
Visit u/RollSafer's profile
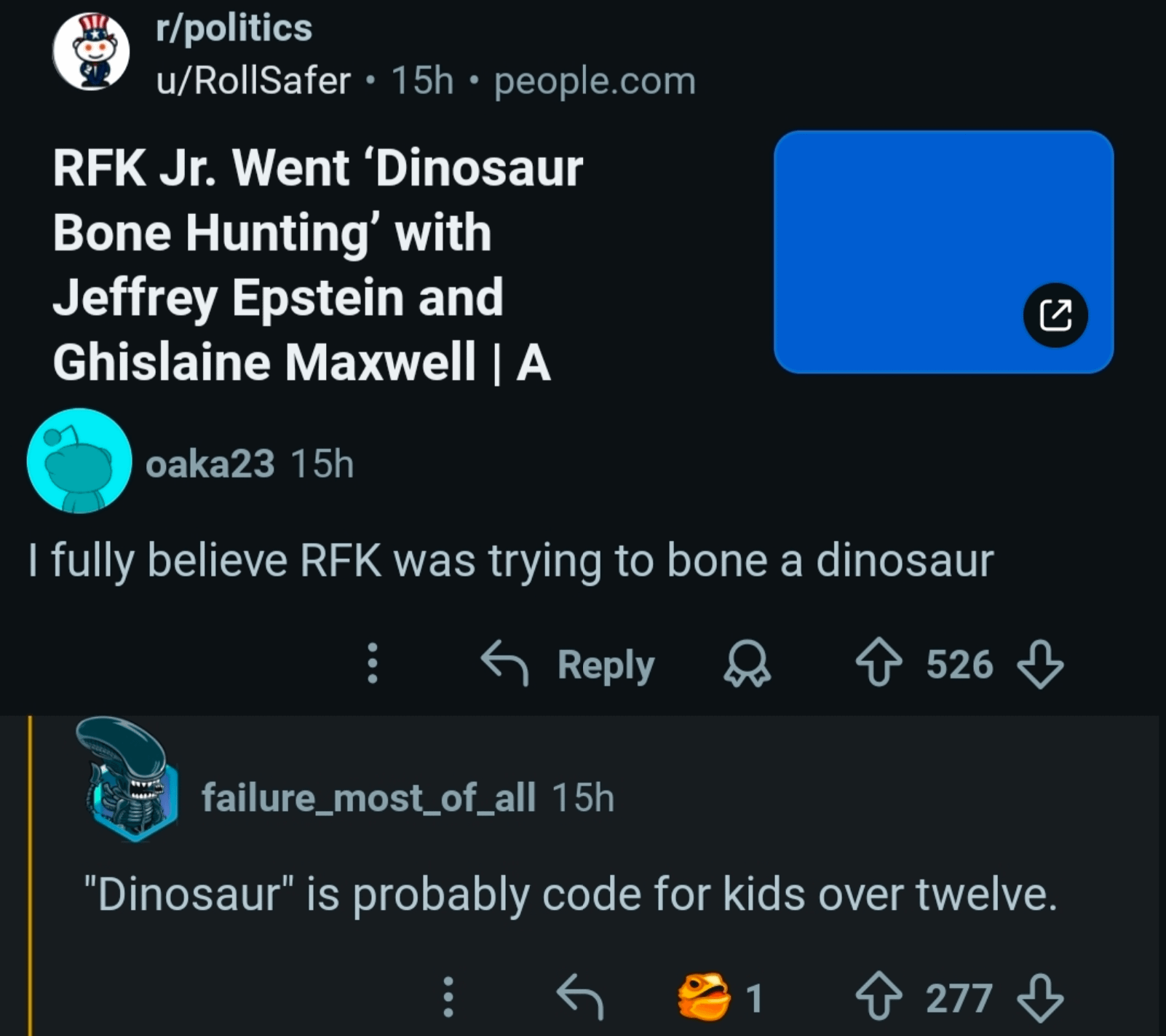pyautogui.click(x=253, y=80)
